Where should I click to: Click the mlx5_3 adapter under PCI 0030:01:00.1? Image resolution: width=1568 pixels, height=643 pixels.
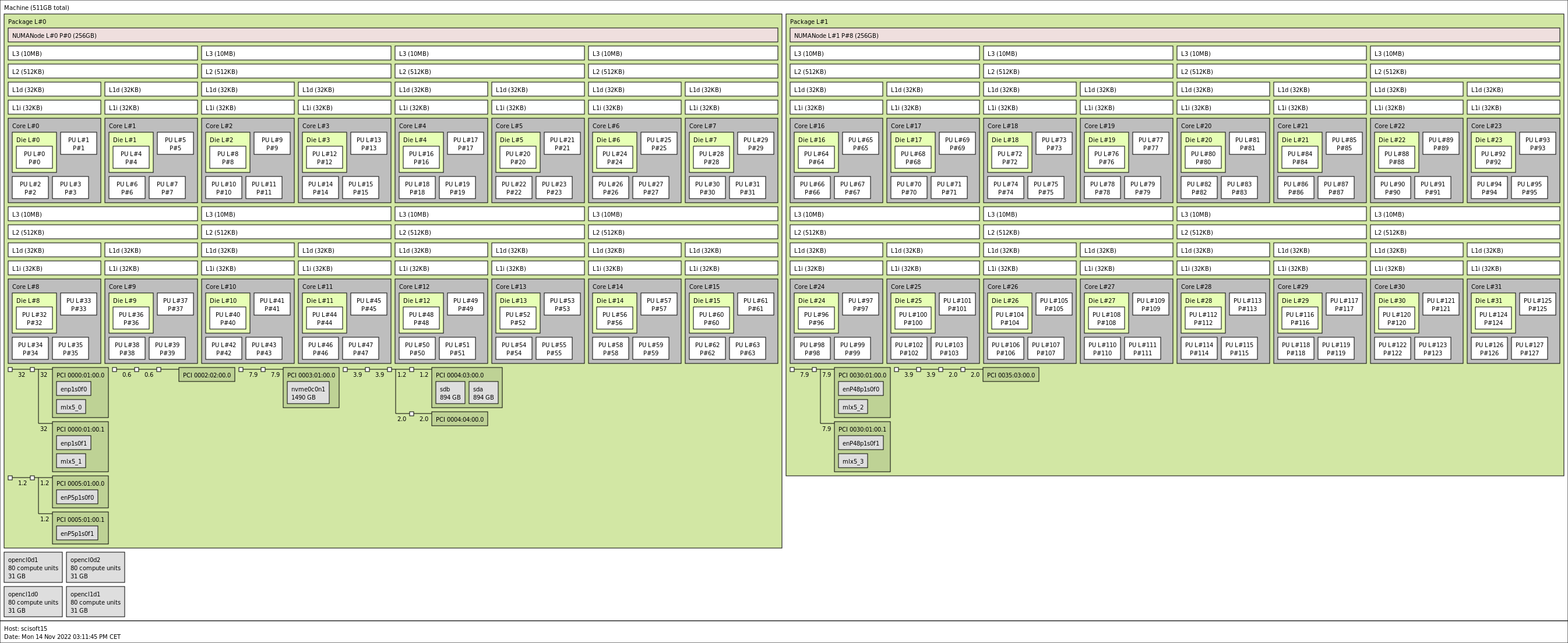click(x=854, y=461)
